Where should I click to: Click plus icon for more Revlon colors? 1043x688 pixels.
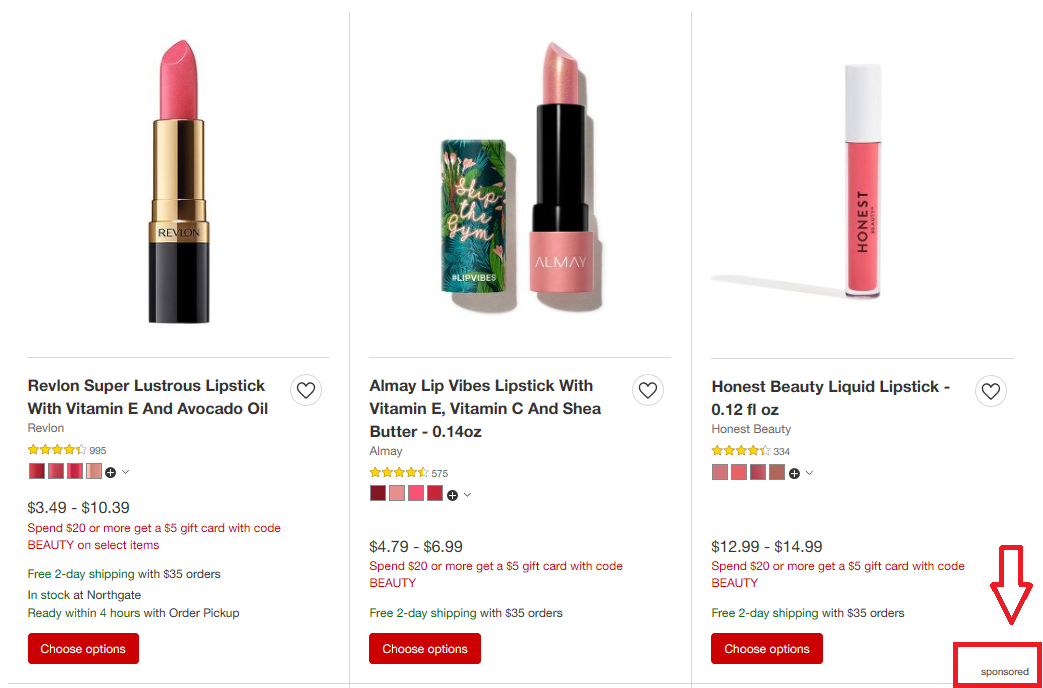click(x=110, y=472)
